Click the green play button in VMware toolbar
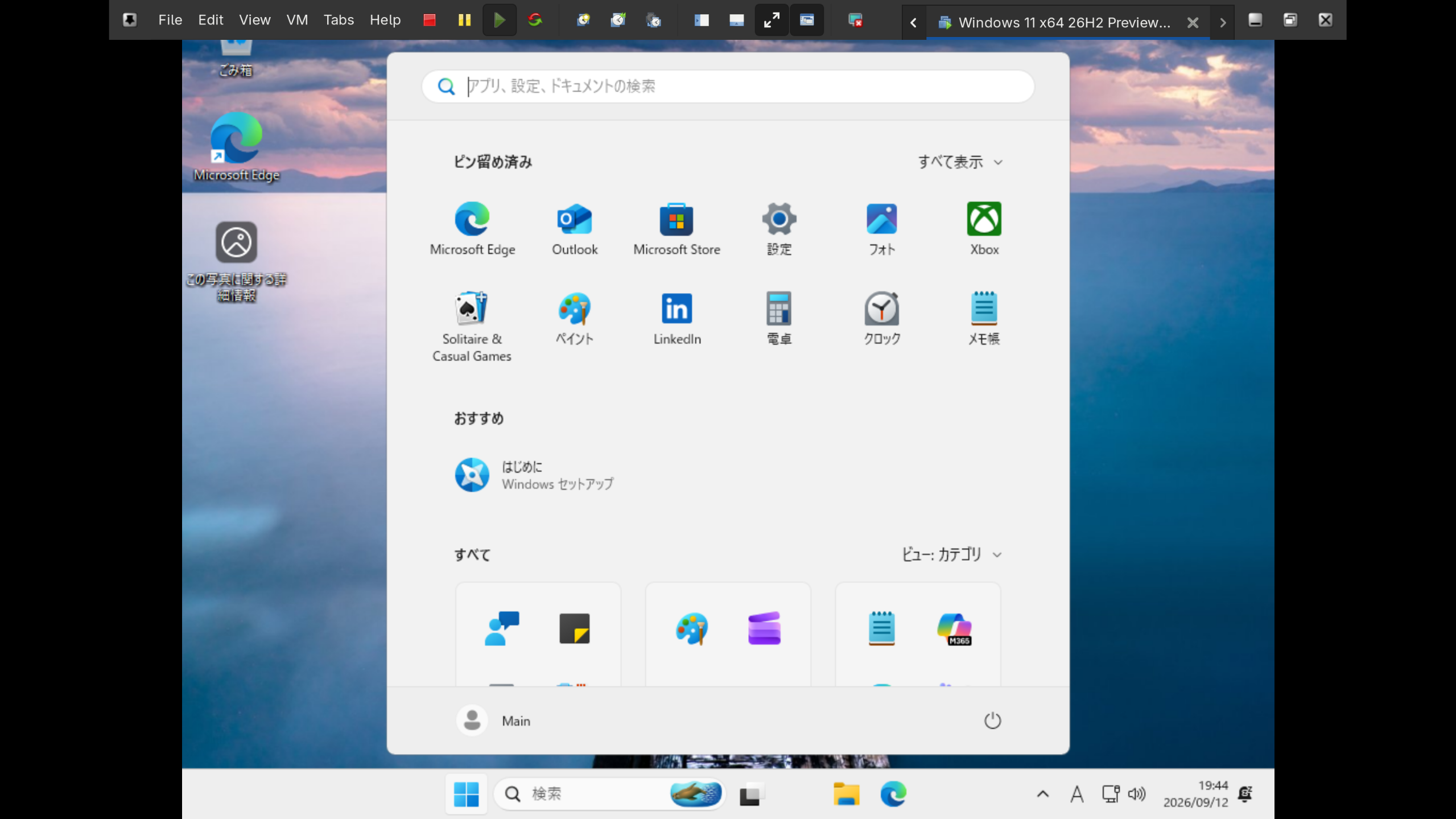The width and height of the screenshot is (1456, 819). 500,20
